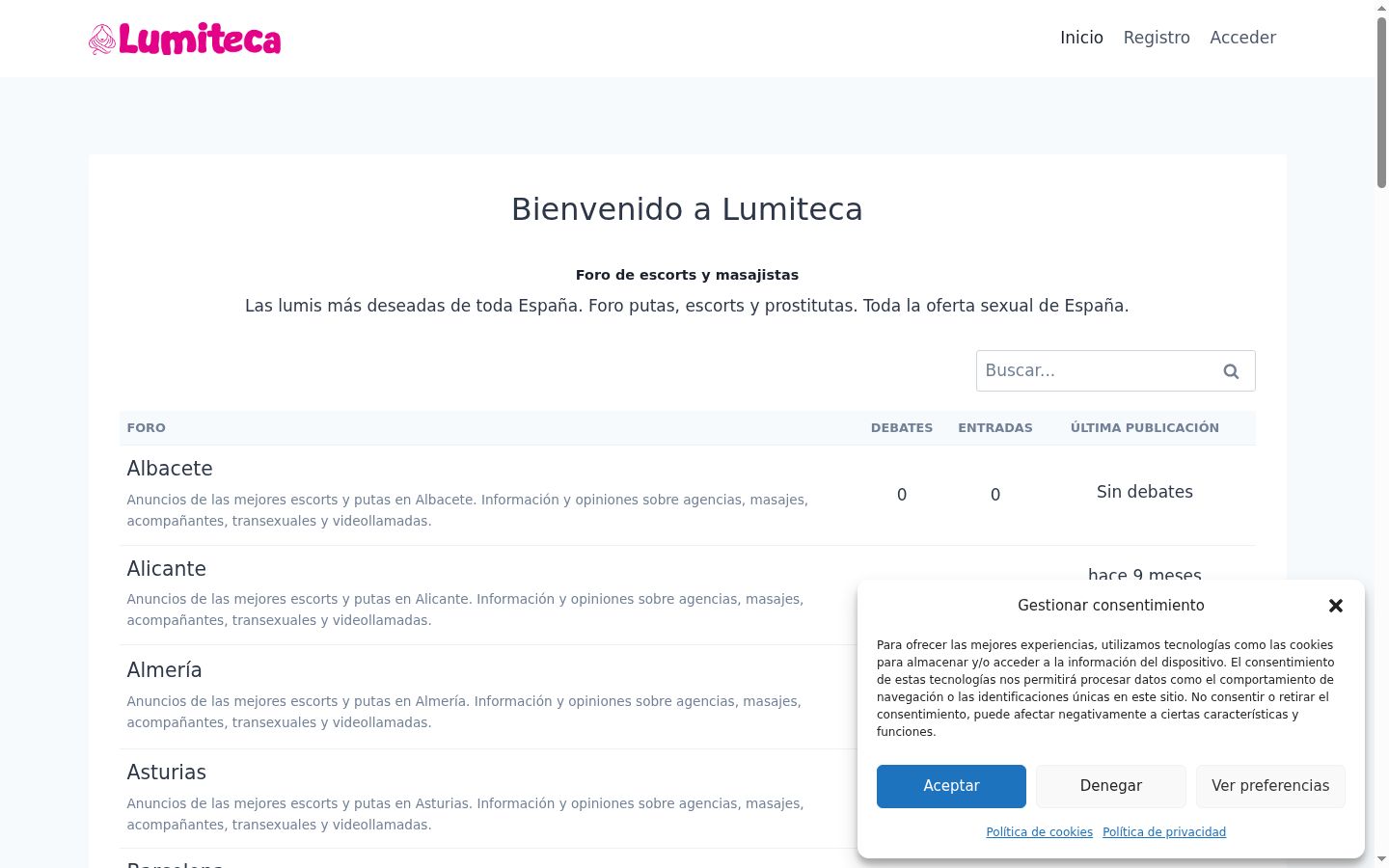The width and height of the screenshot is (1389, 868).
Task: Close the consent dialog with the X
Action: point(1336,606)
